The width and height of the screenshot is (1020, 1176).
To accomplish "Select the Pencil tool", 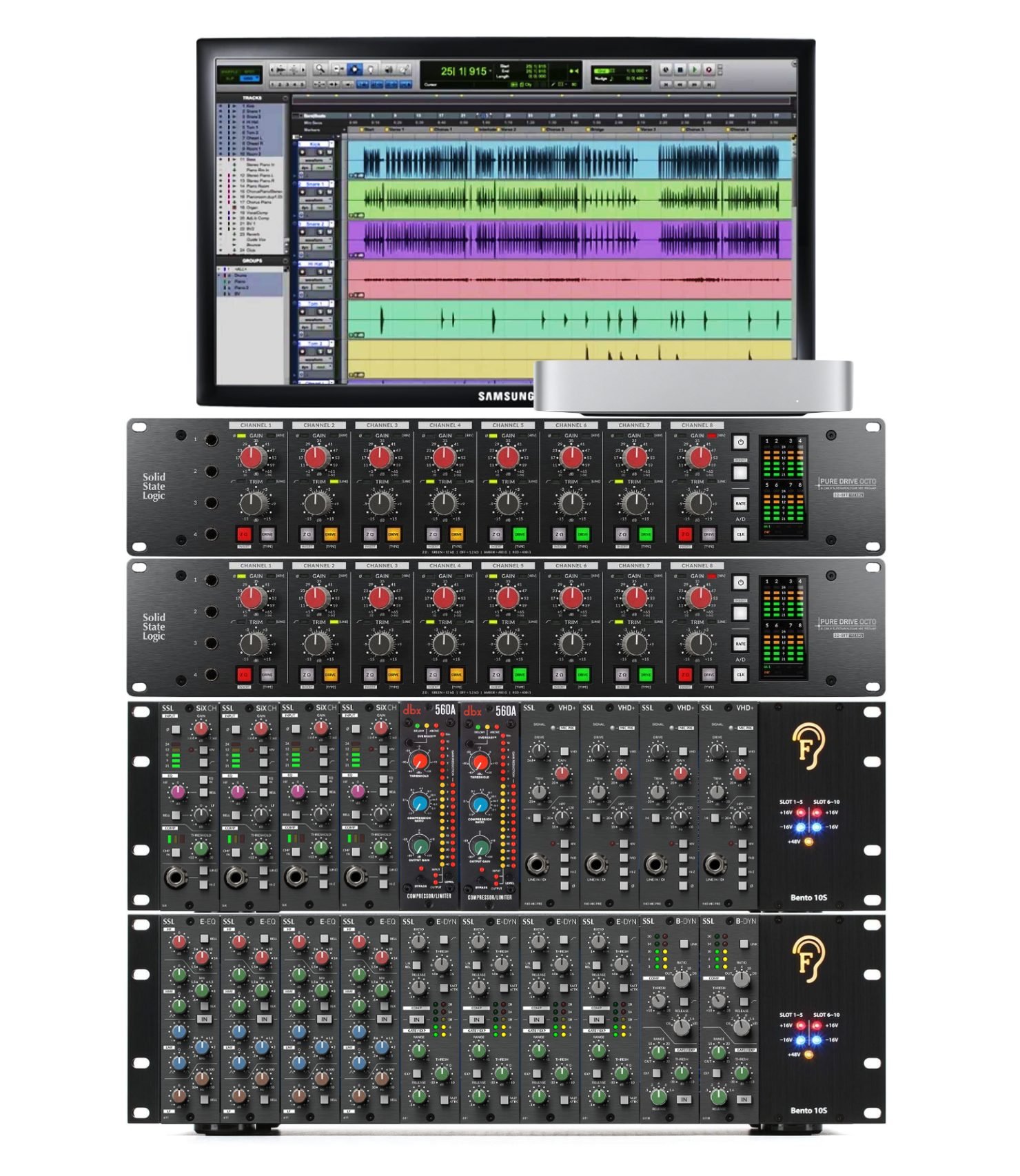I will pos(404,69).
